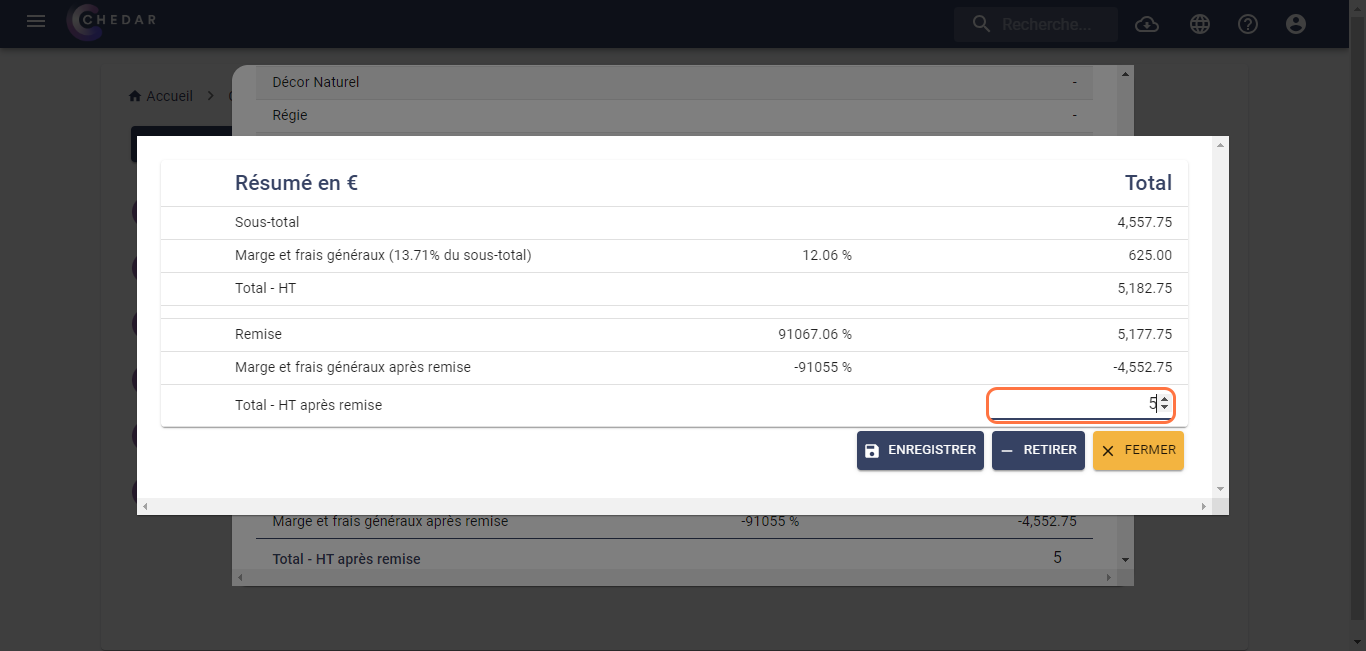Click the Total - HT value 5,182.75

point(1144,288)
